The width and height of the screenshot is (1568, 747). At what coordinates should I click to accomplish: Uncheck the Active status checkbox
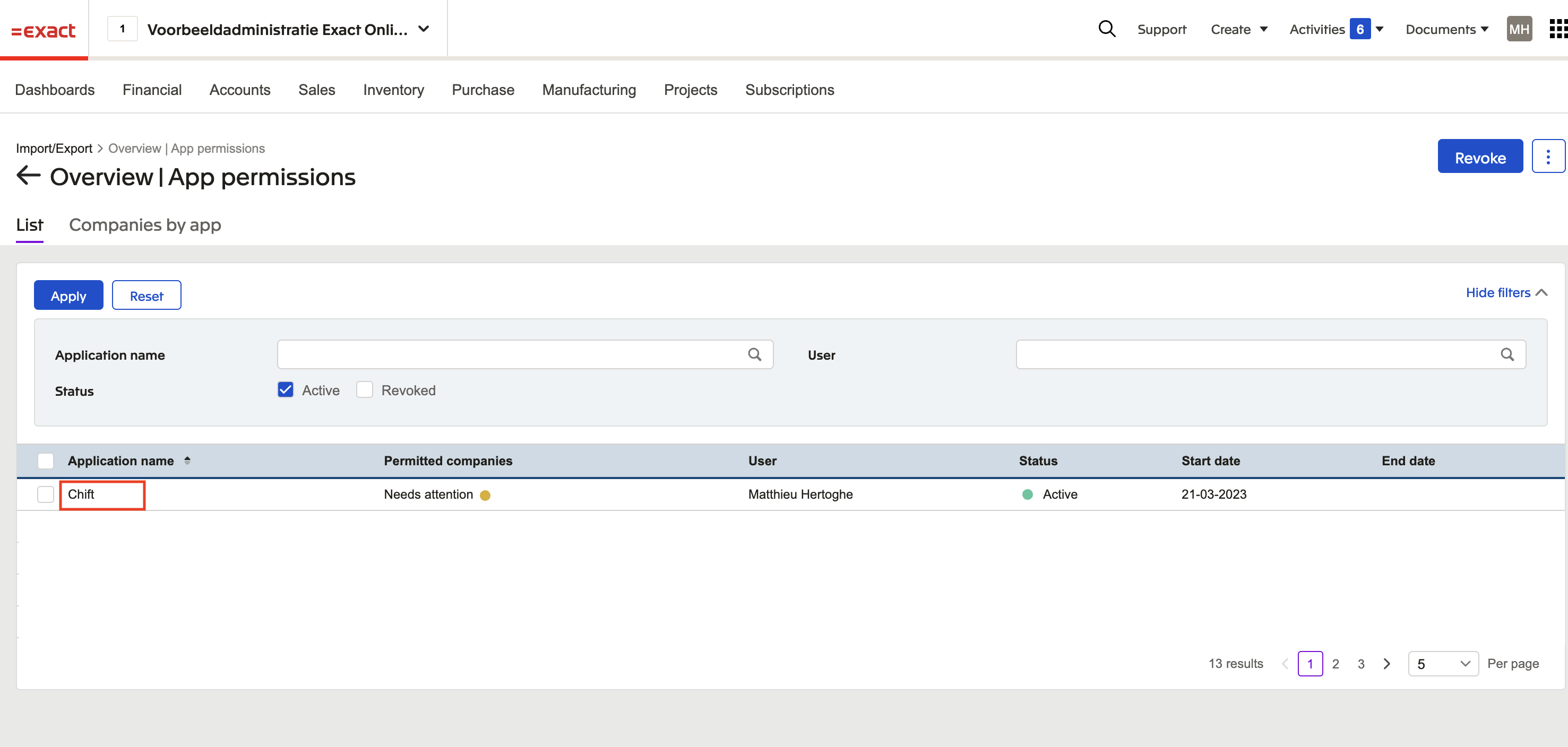286,390
